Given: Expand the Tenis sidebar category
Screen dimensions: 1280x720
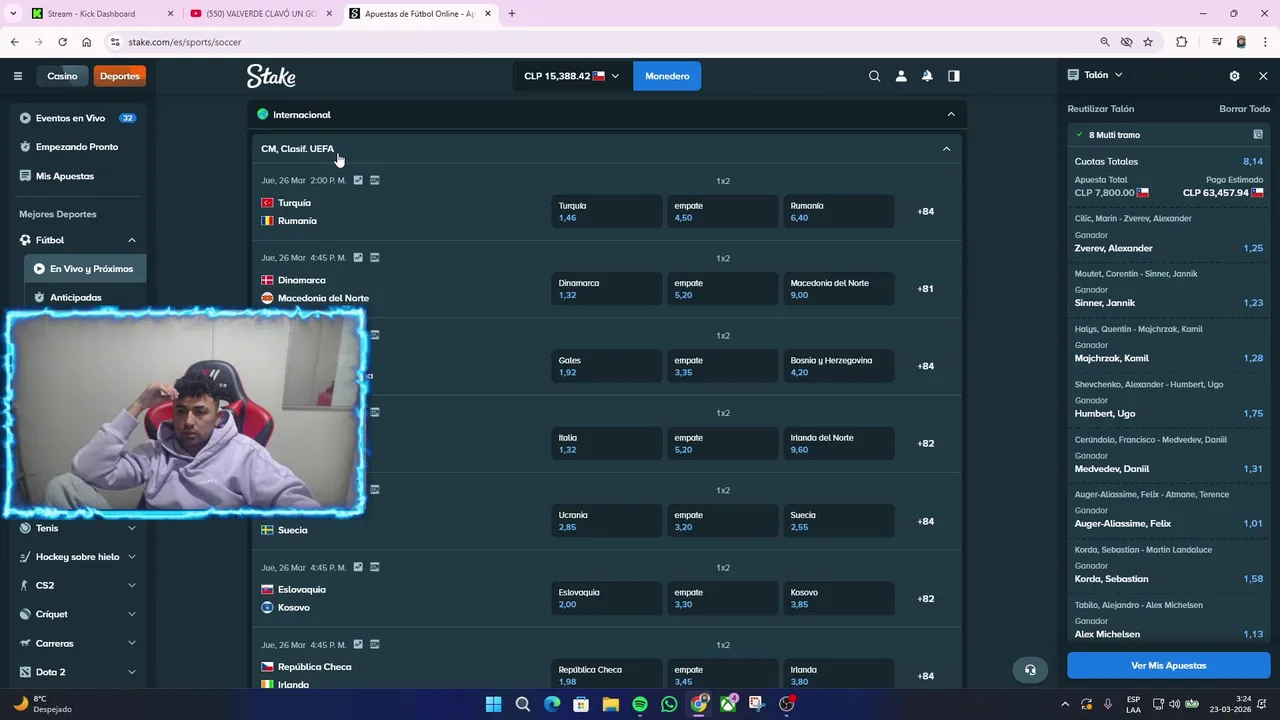Looking at the screenshot, I should click(x=132, y=528).
